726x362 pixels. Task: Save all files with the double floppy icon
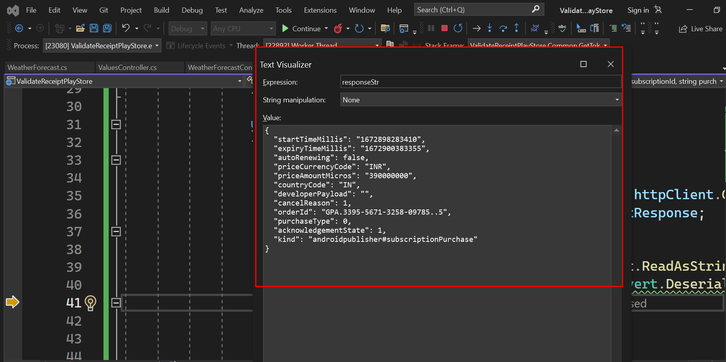[107, 29]
